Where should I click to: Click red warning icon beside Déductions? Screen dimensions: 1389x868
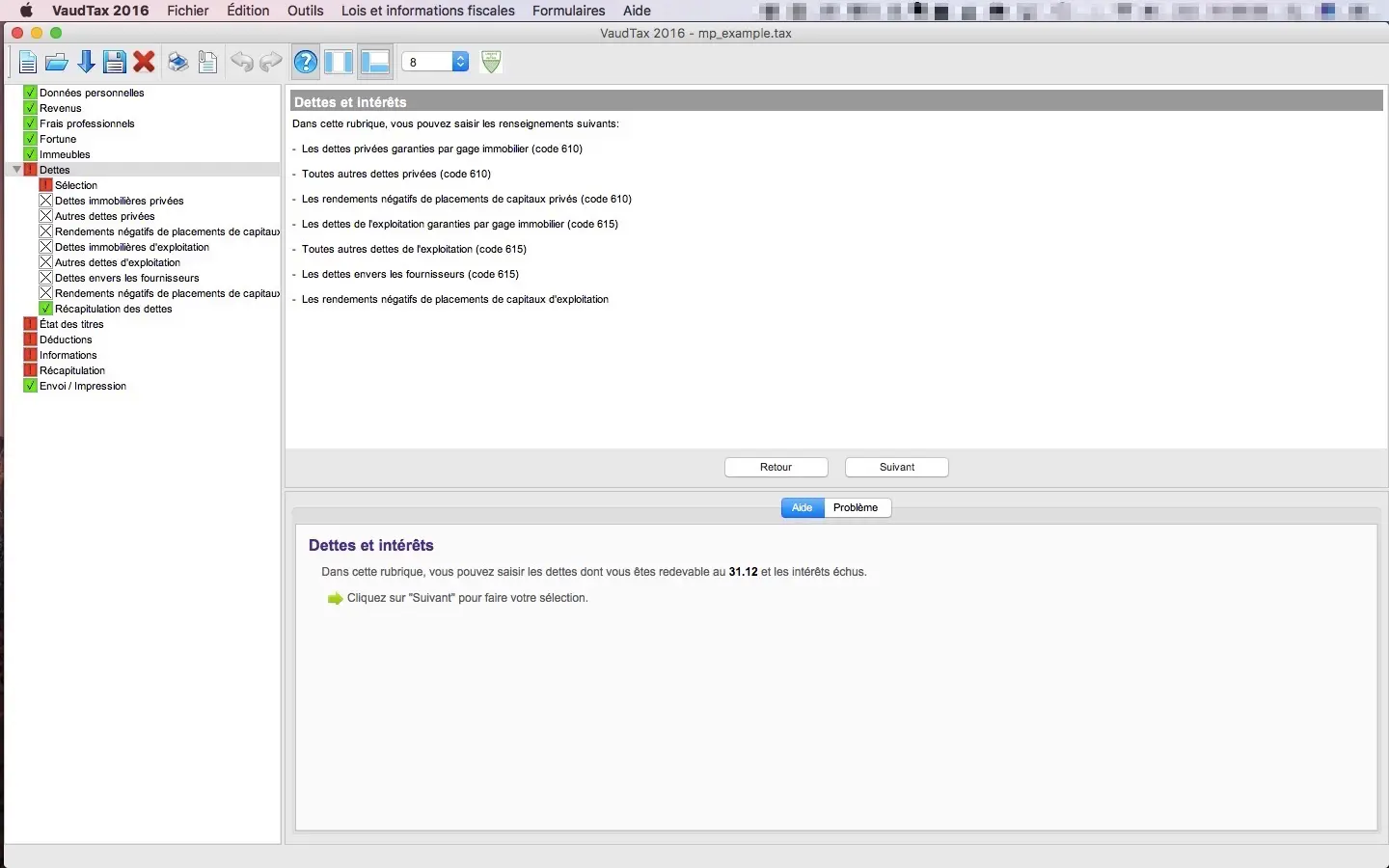coord(30,339)
